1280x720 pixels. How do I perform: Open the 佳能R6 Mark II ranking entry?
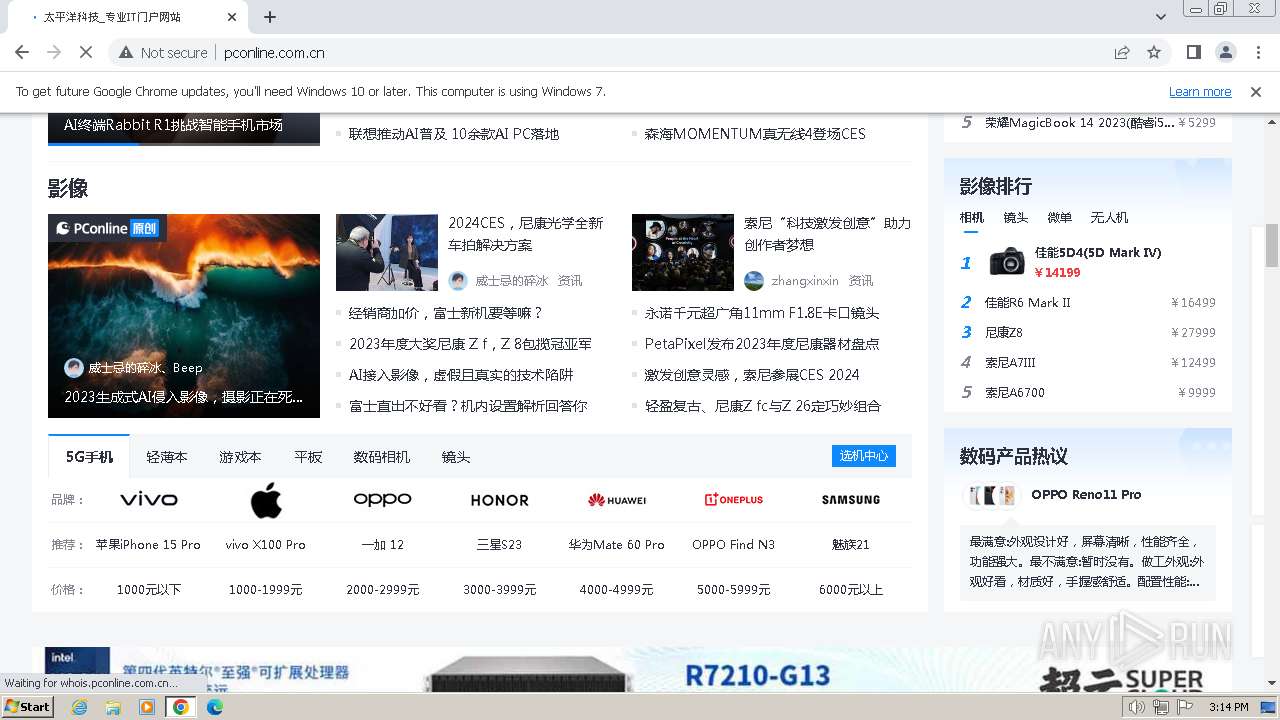point(1027,302)
